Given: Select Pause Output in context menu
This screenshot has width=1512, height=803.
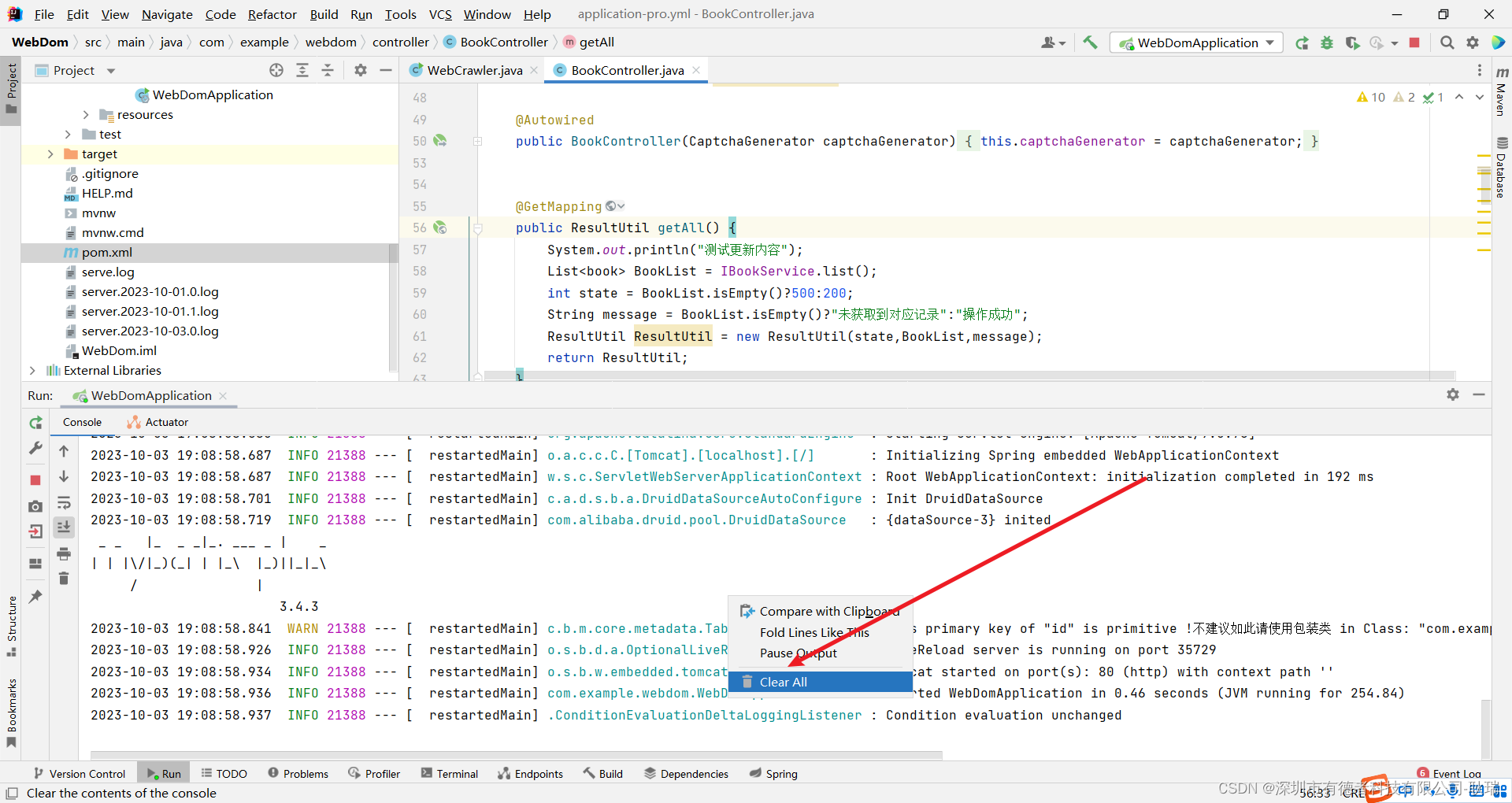Looking at the screenshot, I should (x=798, y=653).
